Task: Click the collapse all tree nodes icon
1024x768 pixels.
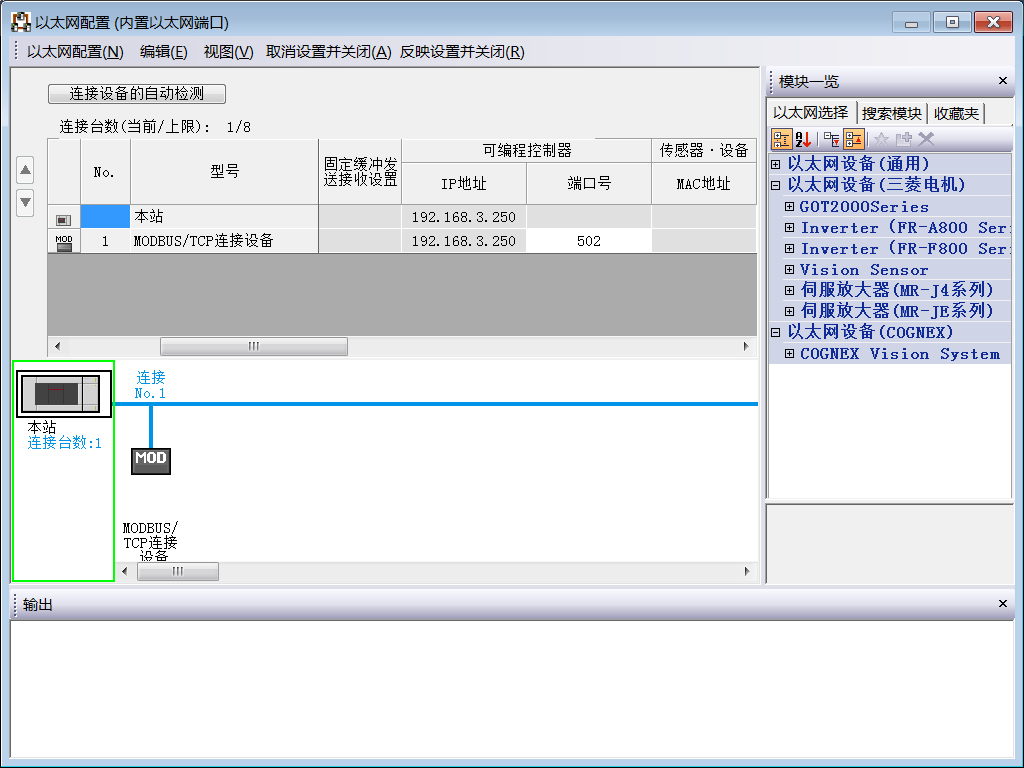Action: click(x=854, y=140)
